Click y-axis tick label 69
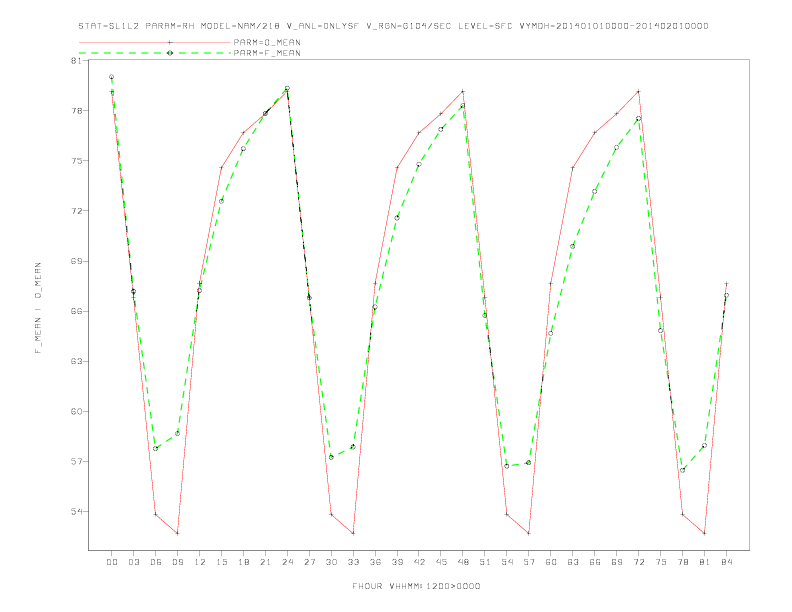This screenshot has width=792, height=612. click(x=77, y=261)
